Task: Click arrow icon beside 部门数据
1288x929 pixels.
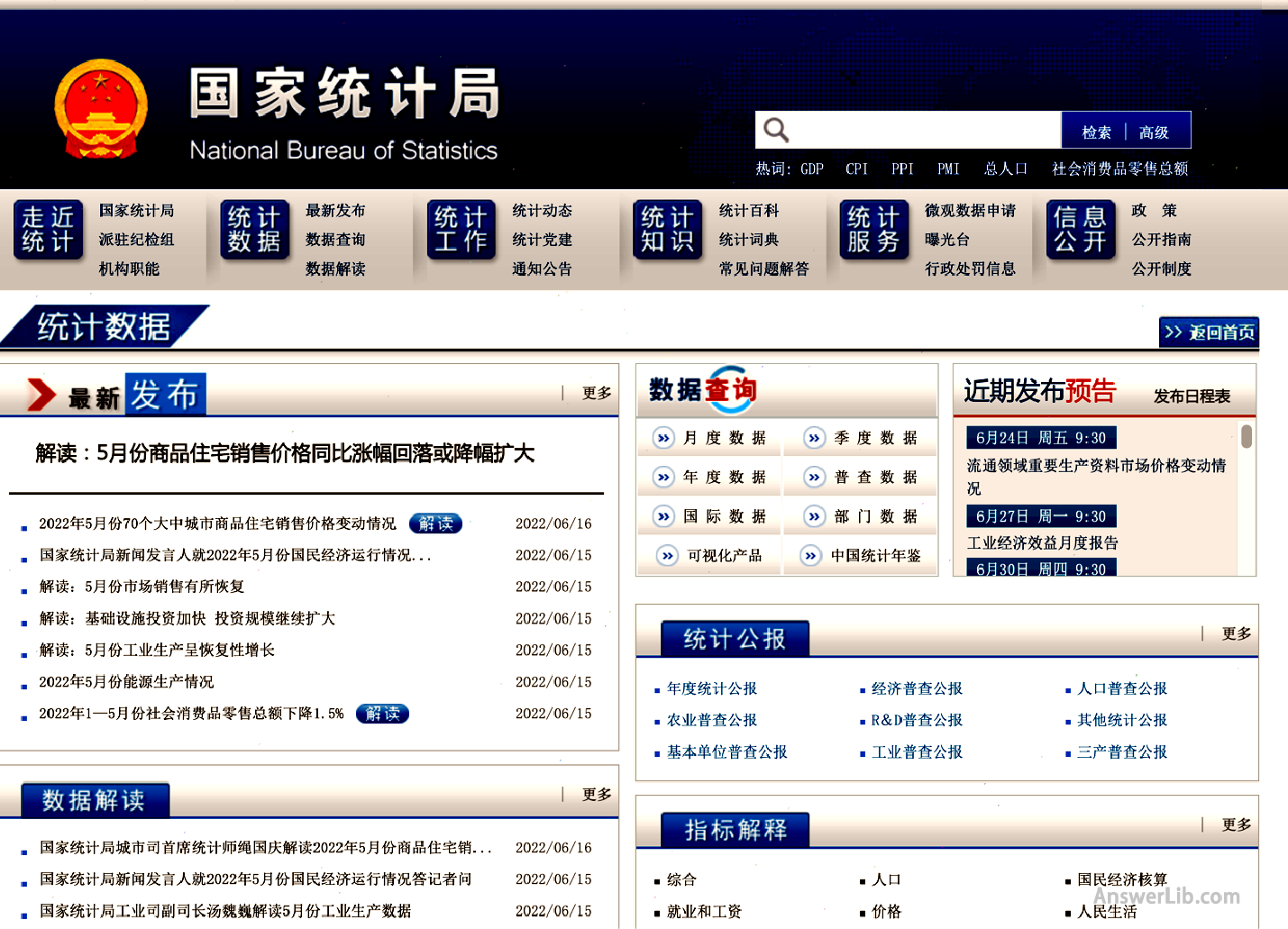Action: (814, 516)
